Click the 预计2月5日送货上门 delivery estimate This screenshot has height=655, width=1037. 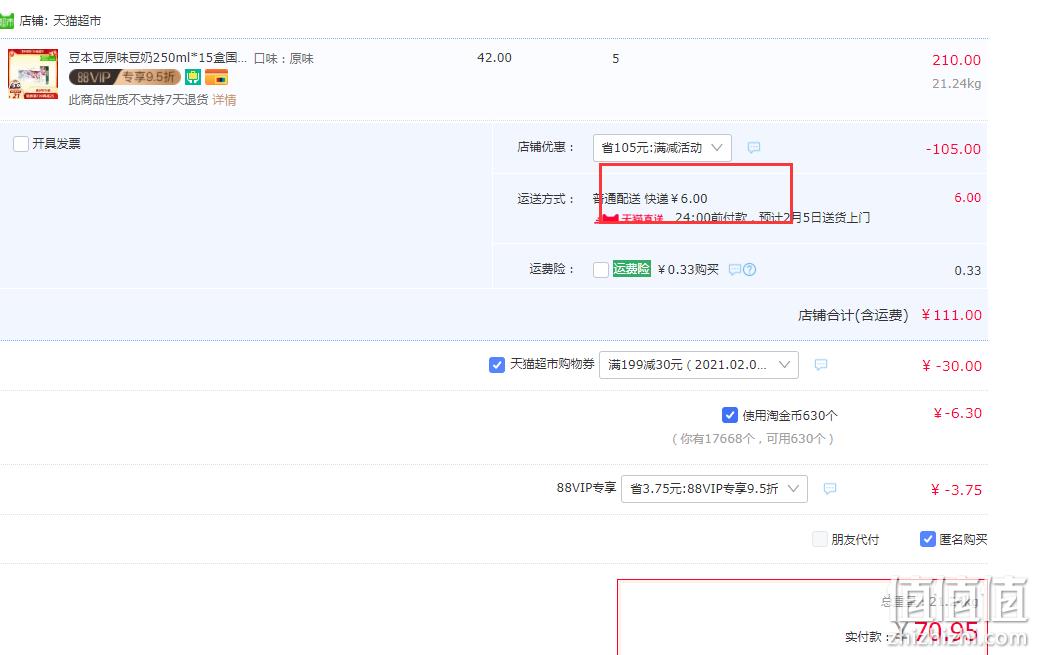(814, 218)
